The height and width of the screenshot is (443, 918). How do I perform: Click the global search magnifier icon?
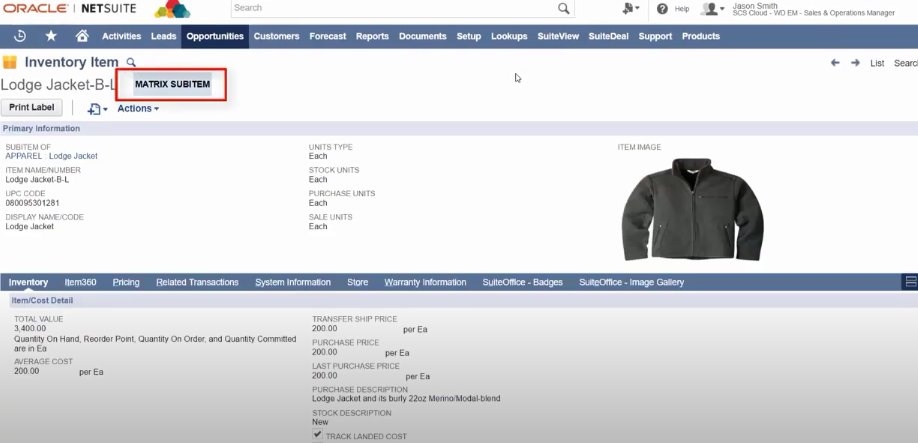point(563,8)
